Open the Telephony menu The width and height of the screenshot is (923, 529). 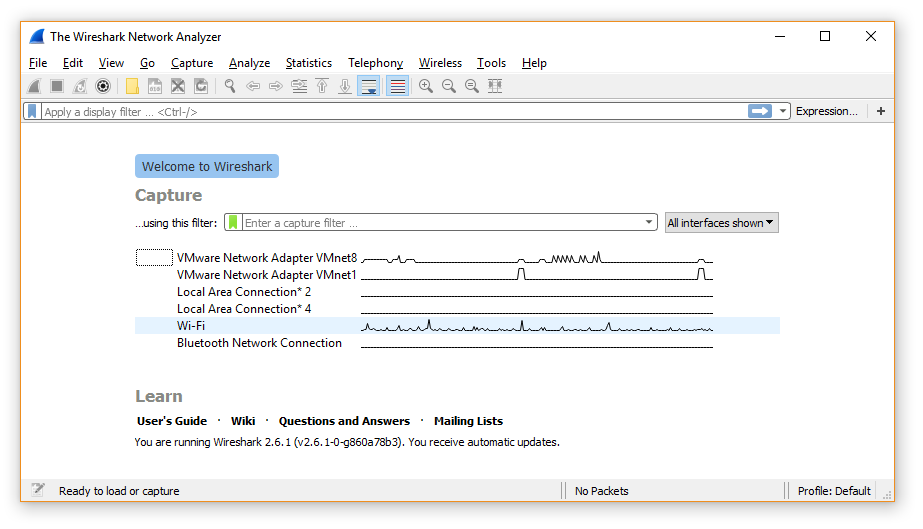pos(375,63)
